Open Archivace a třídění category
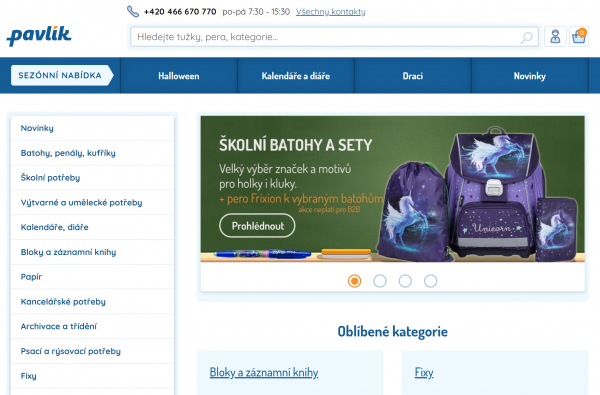Viewport: 600px width, 395px height. (92, 326)
